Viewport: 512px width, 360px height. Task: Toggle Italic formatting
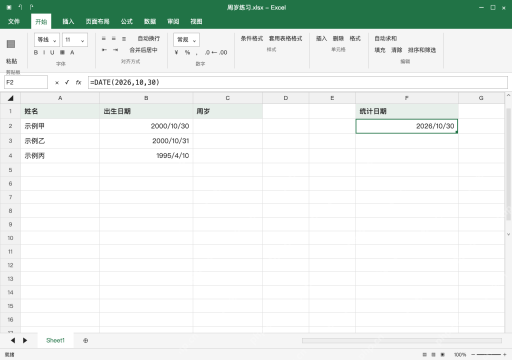(44, 52)
